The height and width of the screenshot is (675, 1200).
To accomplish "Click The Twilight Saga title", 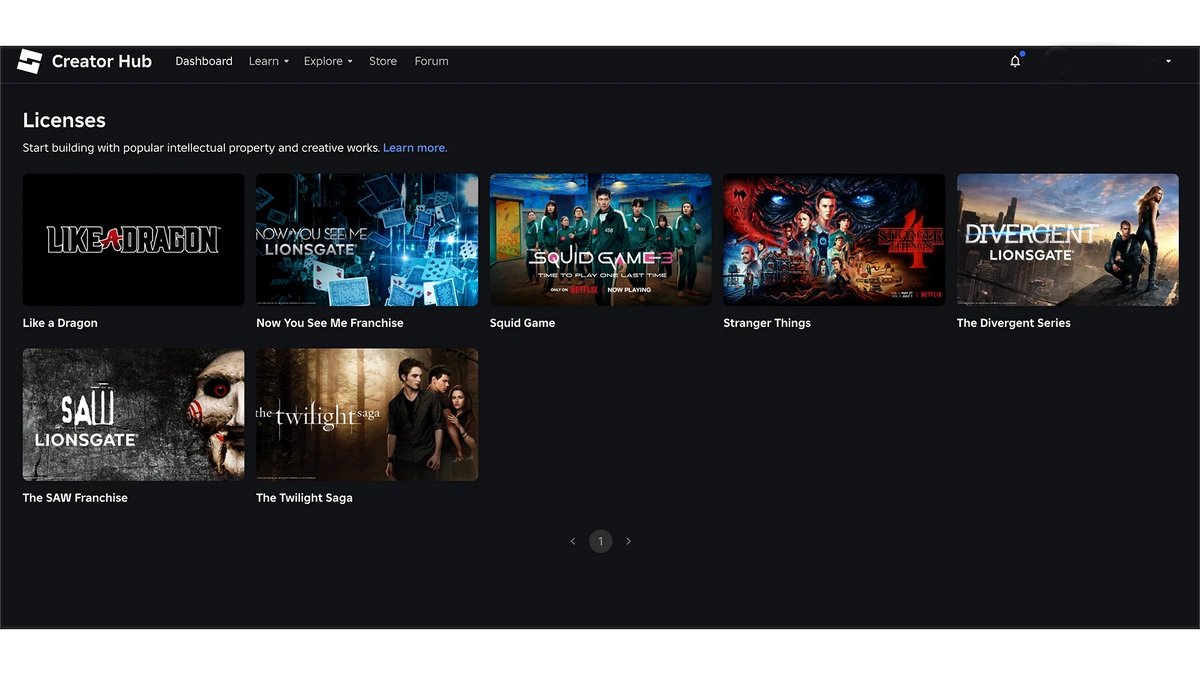I will pos(304,498).
